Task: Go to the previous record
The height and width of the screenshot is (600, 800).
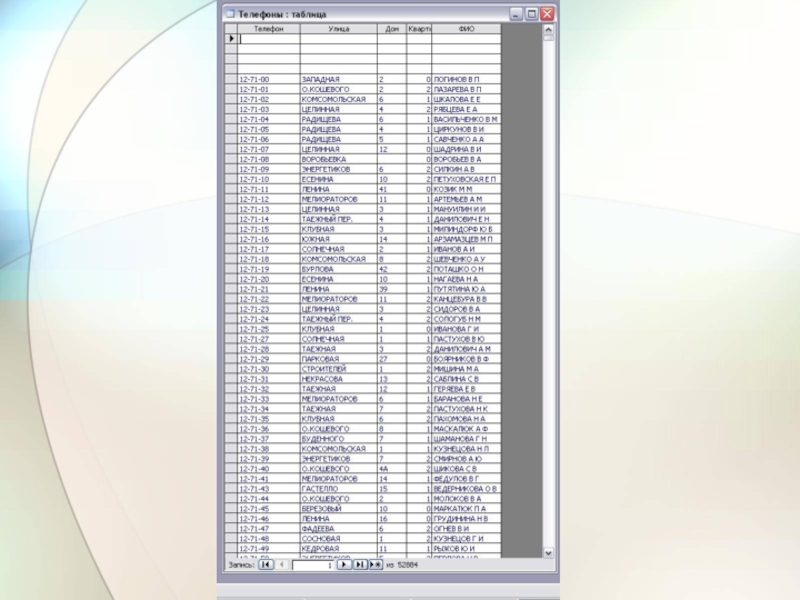Action: [282, 564]
